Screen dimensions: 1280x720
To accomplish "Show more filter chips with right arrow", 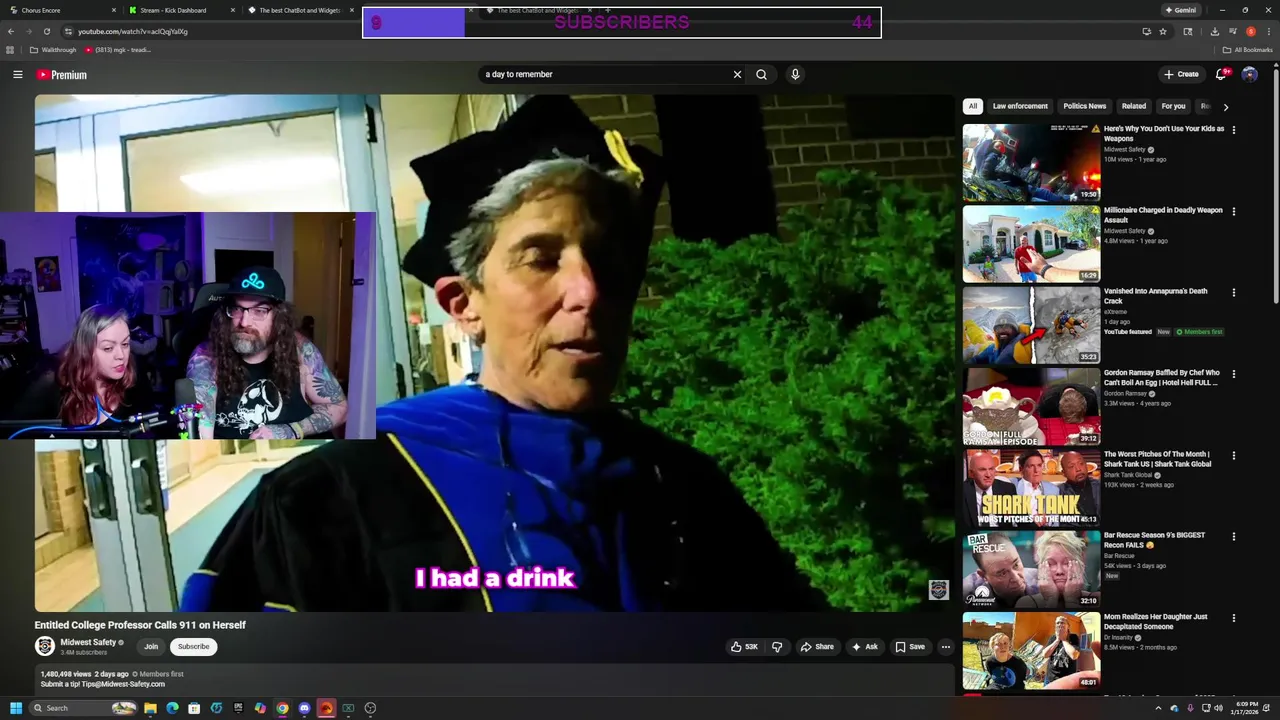I will 1225,107.
